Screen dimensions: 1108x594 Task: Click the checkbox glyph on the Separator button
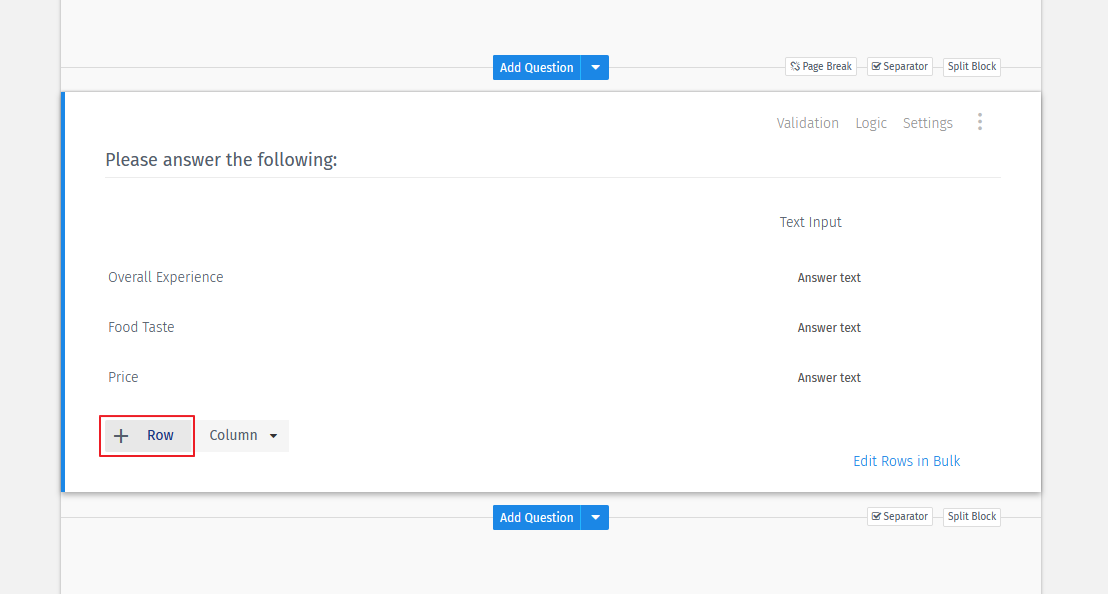tap(875, 66)
